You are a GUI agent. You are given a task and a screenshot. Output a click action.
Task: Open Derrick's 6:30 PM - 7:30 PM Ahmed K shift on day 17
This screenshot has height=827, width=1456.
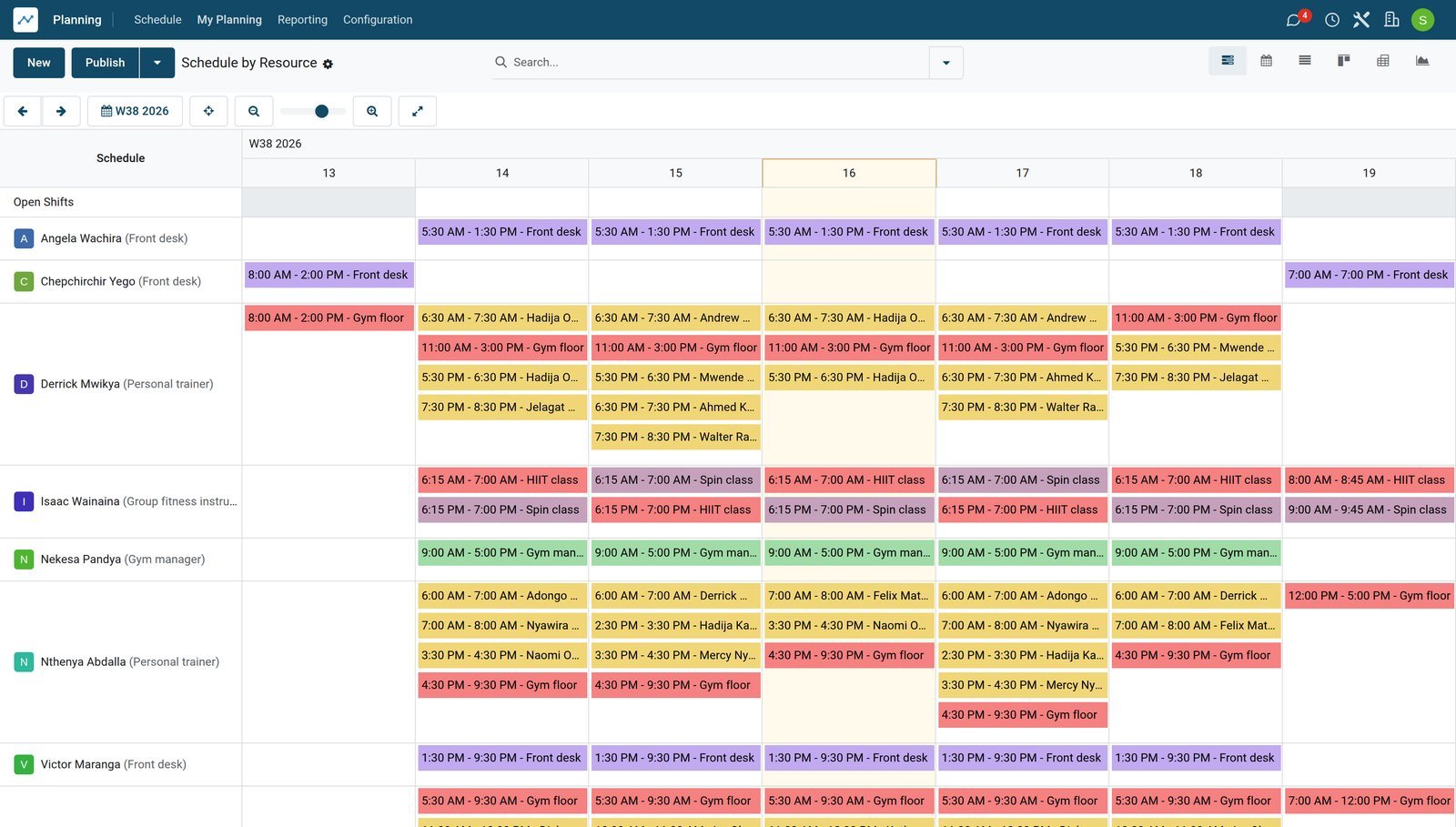pos(1023,378)
